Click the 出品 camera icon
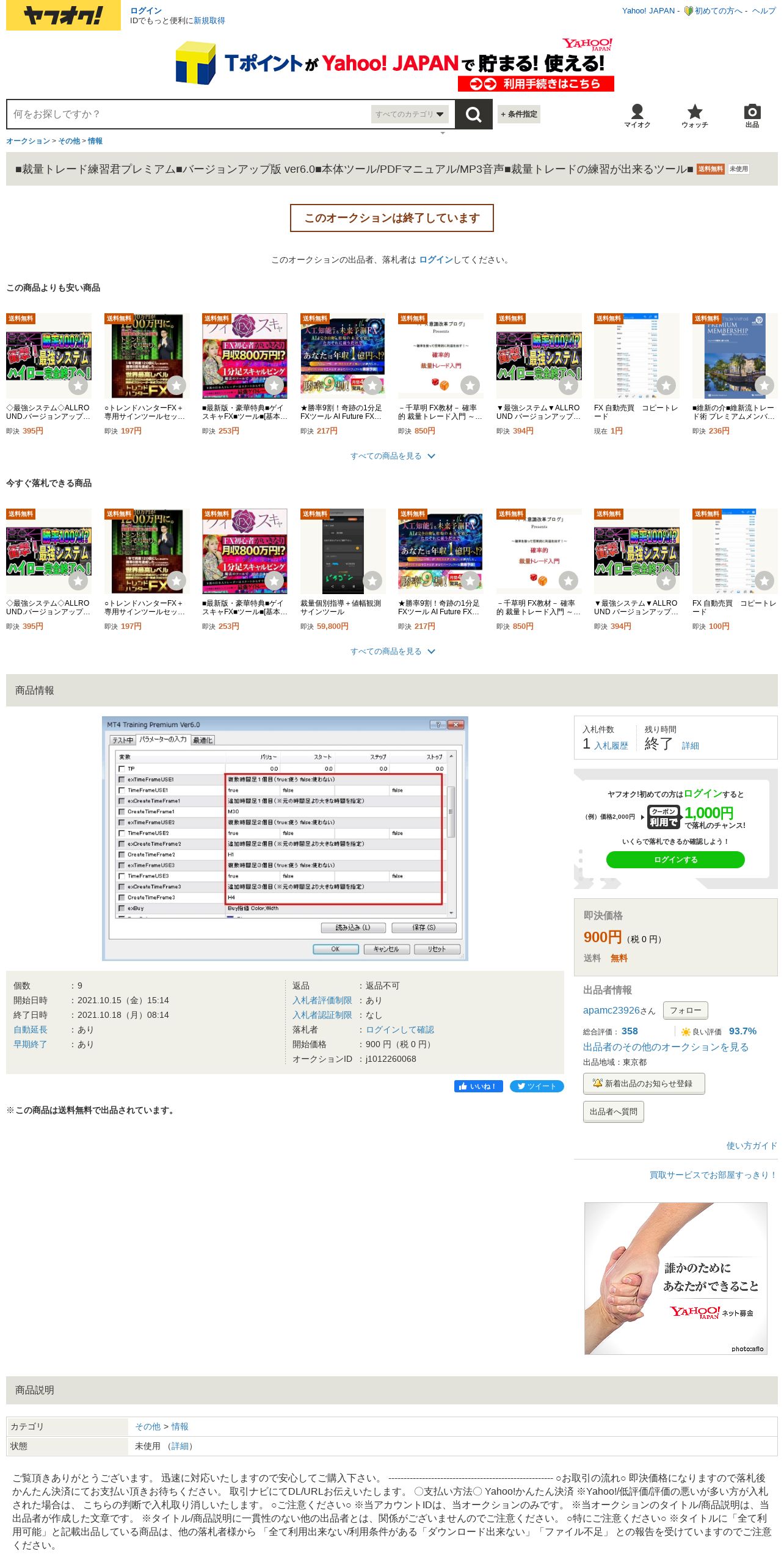 [x=752, y=115]
